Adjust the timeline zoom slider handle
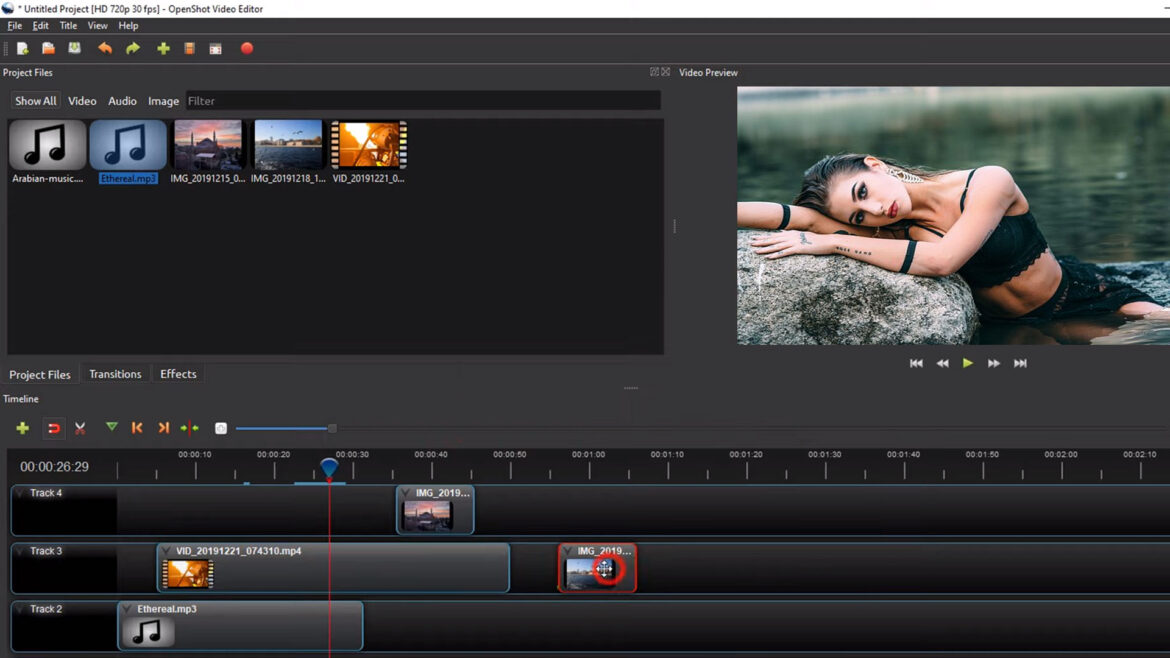The width and height of the screenshot is (1170, 658). click(x=331, y=428)
